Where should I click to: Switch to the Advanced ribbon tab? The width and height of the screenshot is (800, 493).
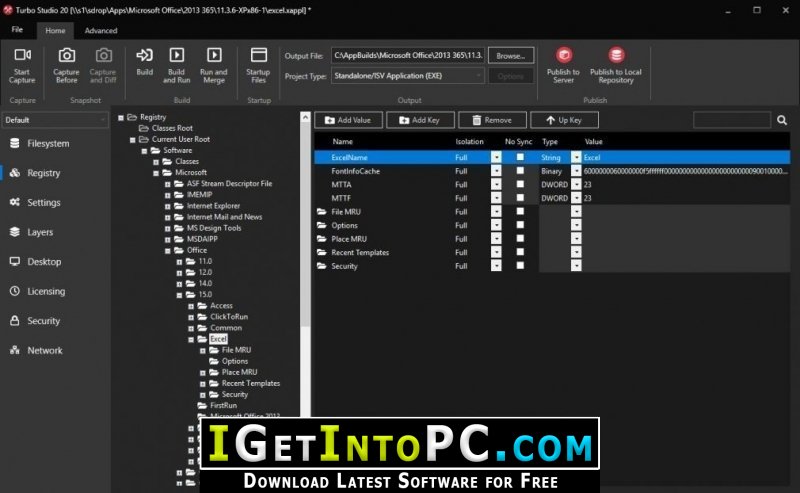pyautogui.click(x=101, y=31)
